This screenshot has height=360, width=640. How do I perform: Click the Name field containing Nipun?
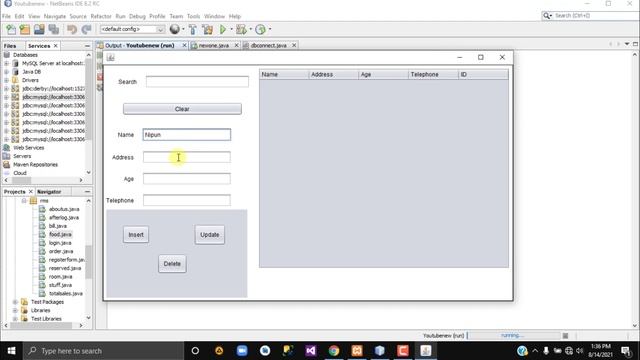point(187,135)
